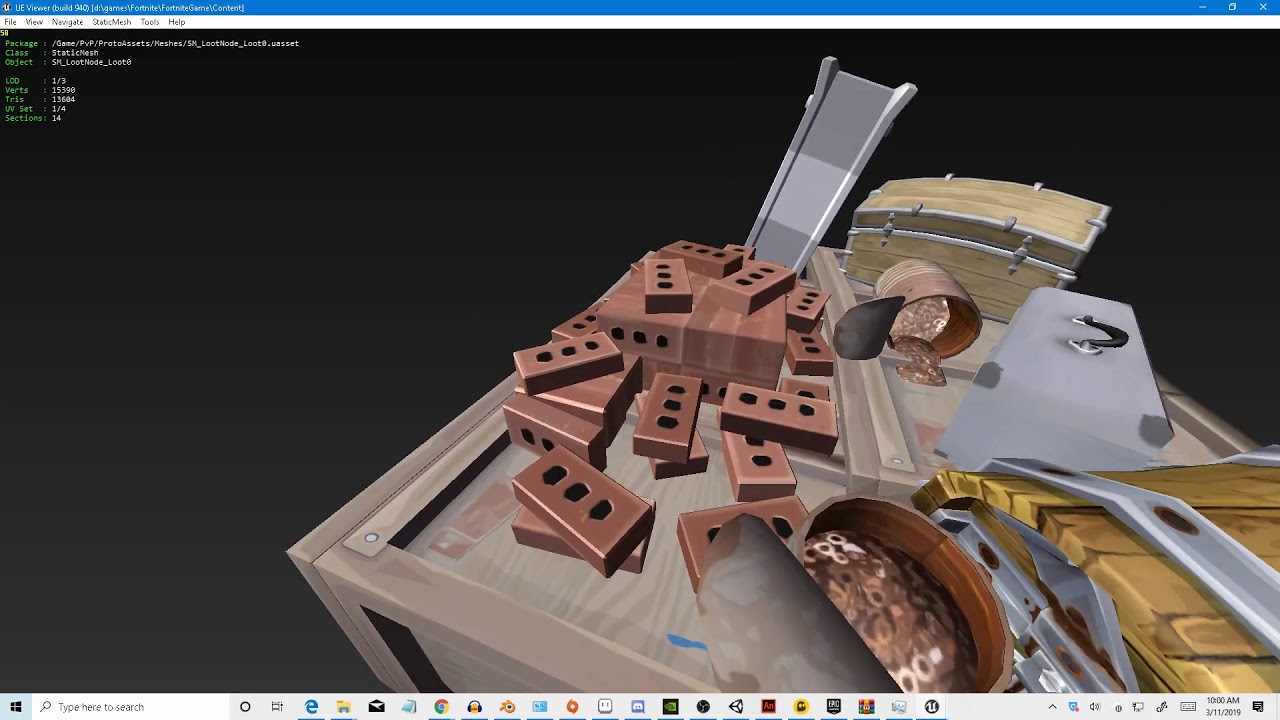The image size is (1280, 720).
Task: Click the Tris value 13604
Action: [x=63, y=99]
